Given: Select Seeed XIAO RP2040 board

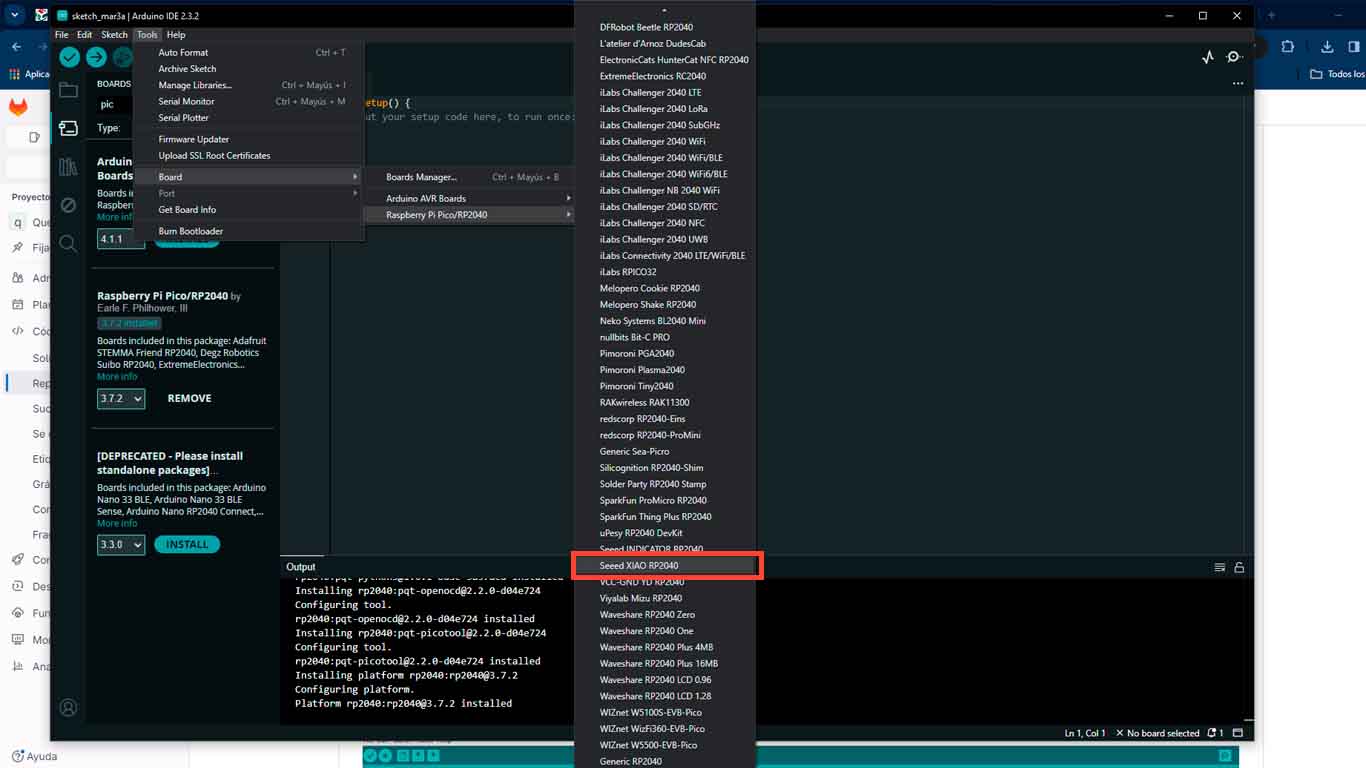Looking at the screenshot, I should (664, 566).
